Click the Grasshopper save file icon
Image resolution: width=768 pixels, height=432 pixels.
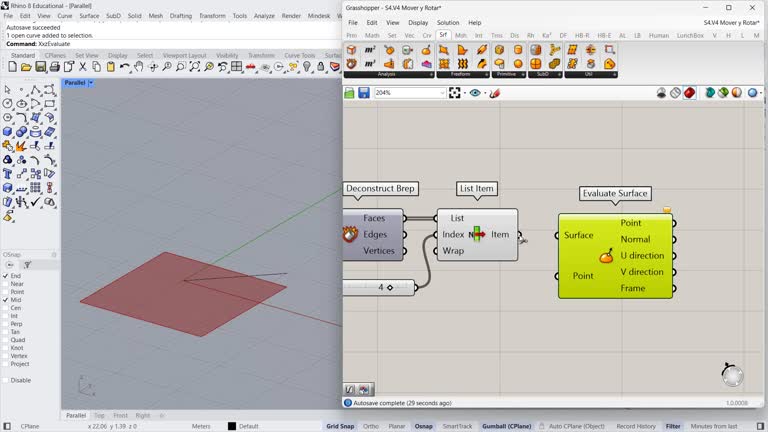point(364,93)
